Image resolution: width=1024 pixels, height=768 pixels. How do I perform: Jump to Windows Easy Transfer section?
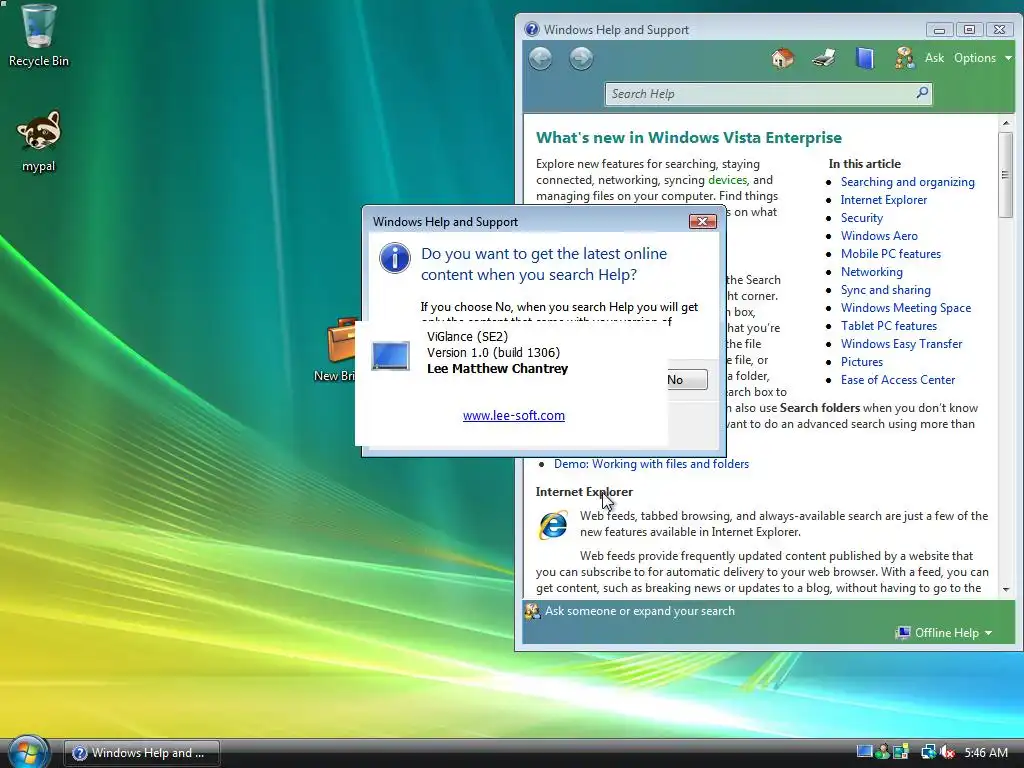pyautogui.click(x=901, y=344)
